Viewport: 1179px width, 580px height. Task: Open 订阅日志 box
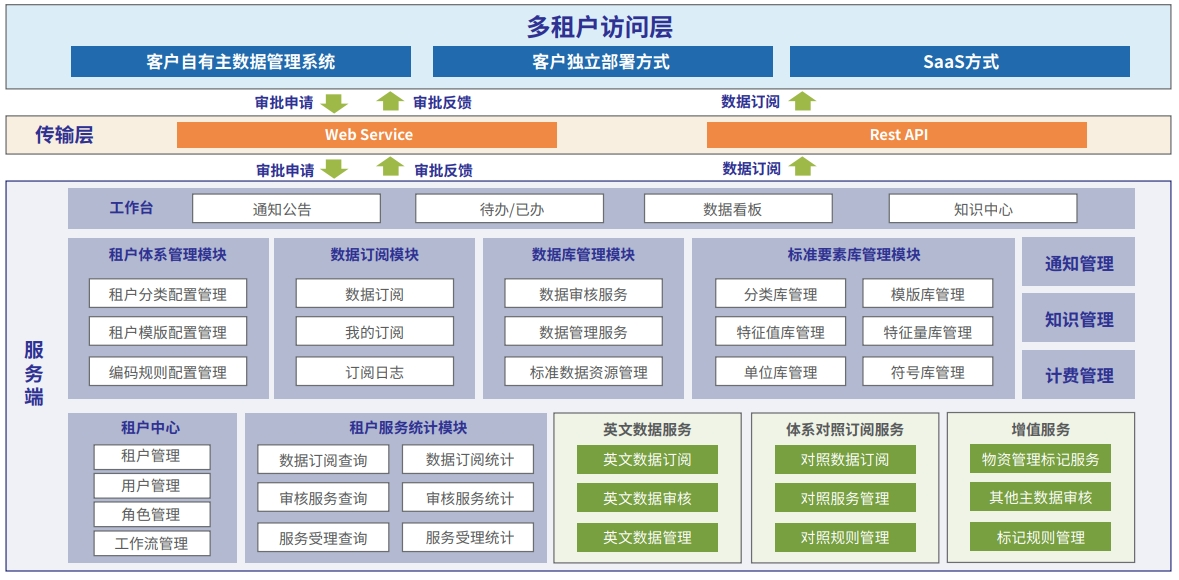374,372
